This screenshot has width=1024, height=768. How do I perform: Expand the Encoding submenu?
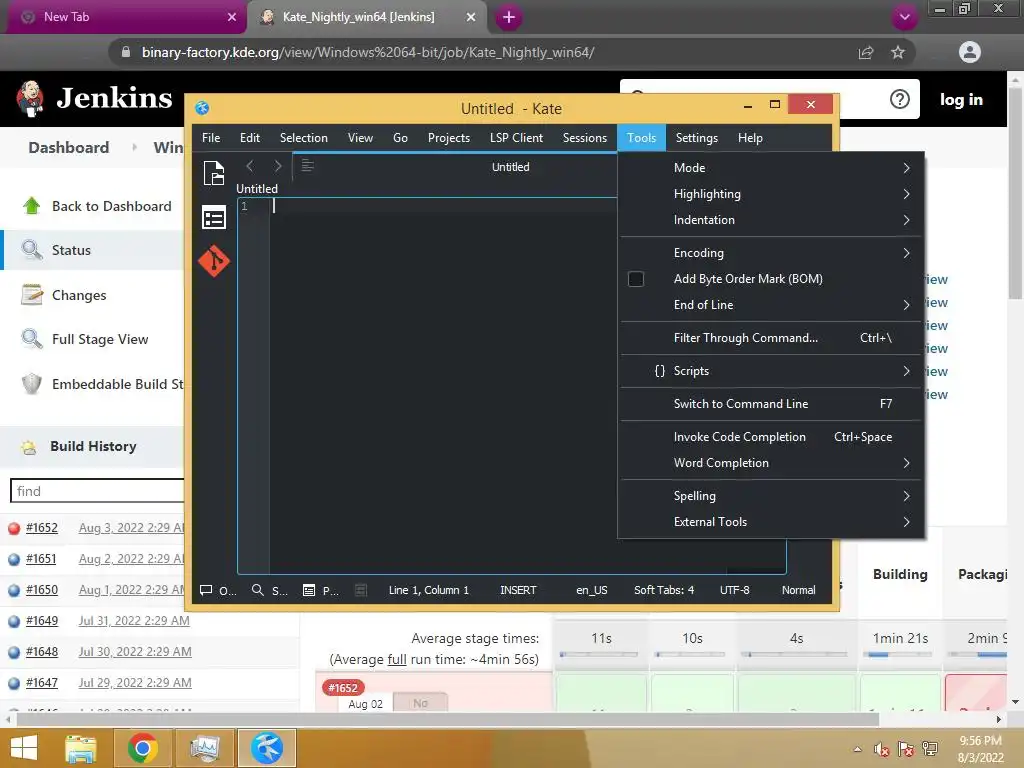pyautogui.click(x=771, y=253)
